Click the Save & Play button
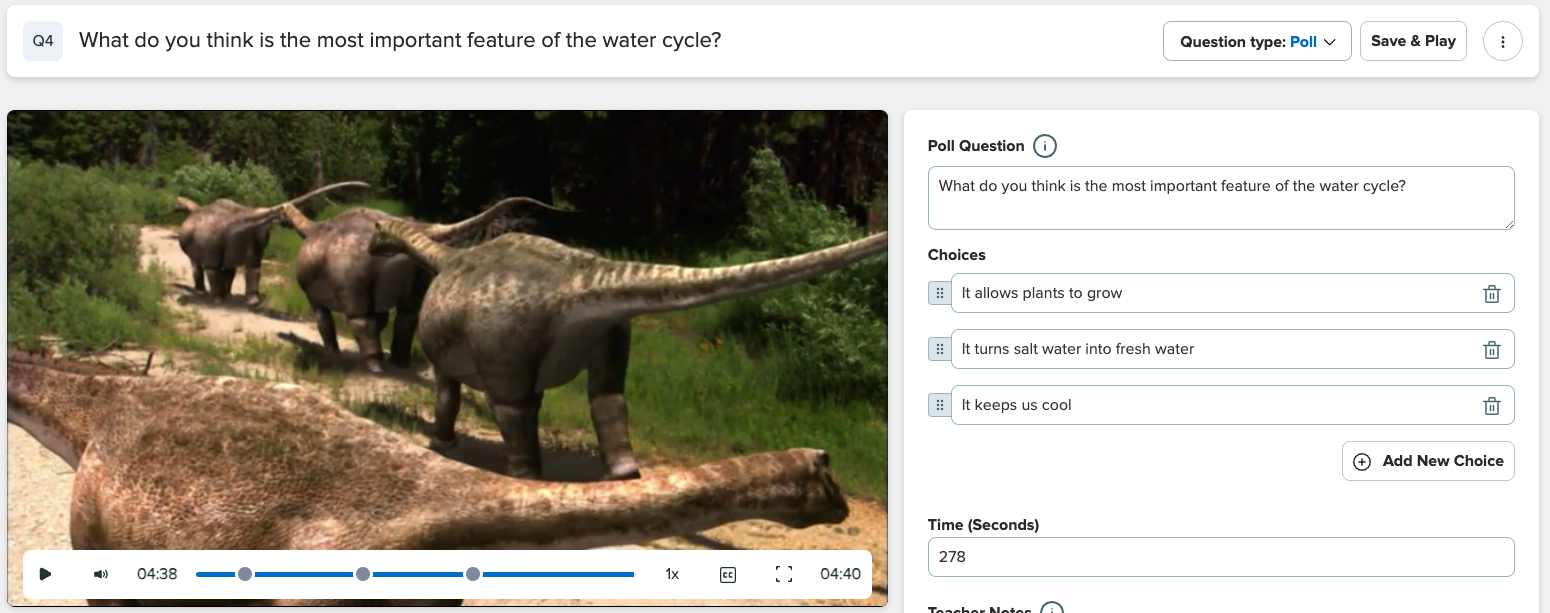 coord(1413,41)
